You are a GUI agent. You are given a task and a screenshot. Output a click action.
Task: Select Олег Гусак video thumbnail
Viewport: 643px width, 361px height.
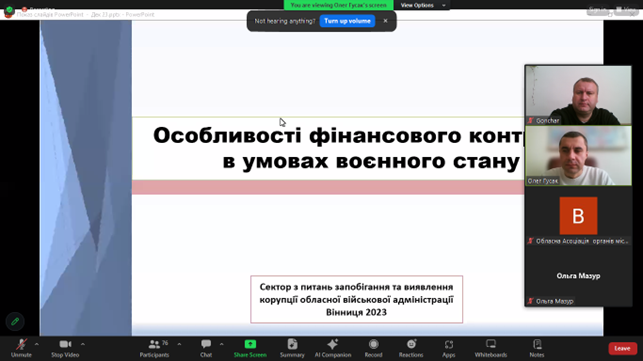[x=578, y=155]
